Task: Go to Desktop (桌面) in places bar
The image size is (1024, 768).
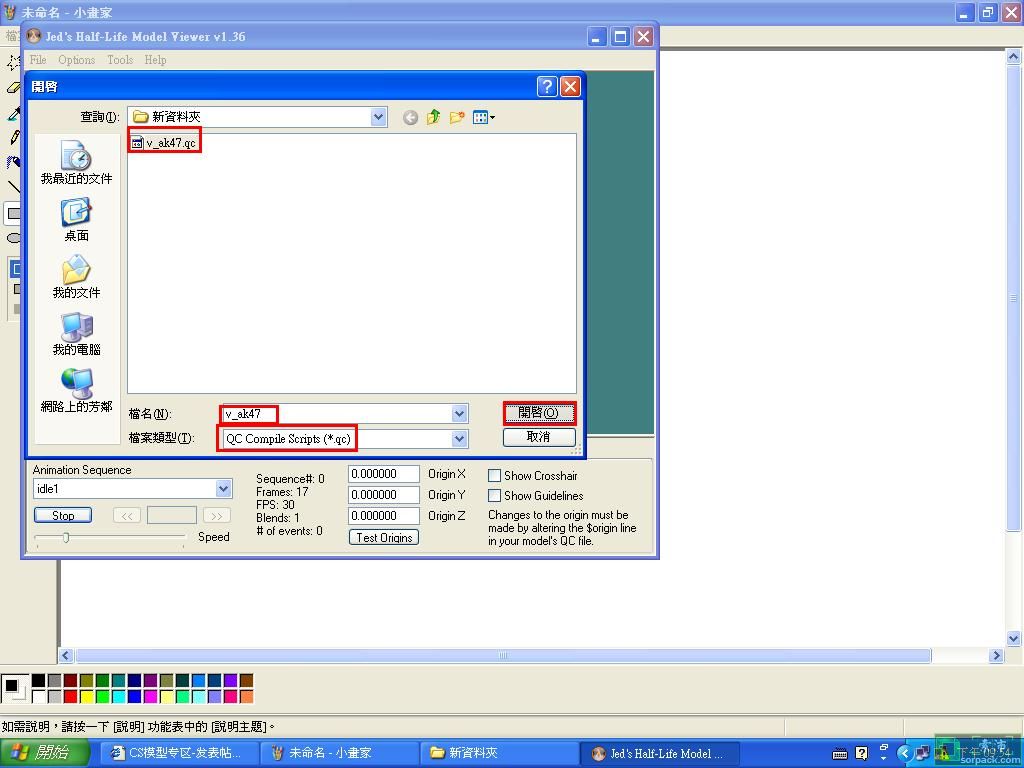Action: tap(76, 220)
